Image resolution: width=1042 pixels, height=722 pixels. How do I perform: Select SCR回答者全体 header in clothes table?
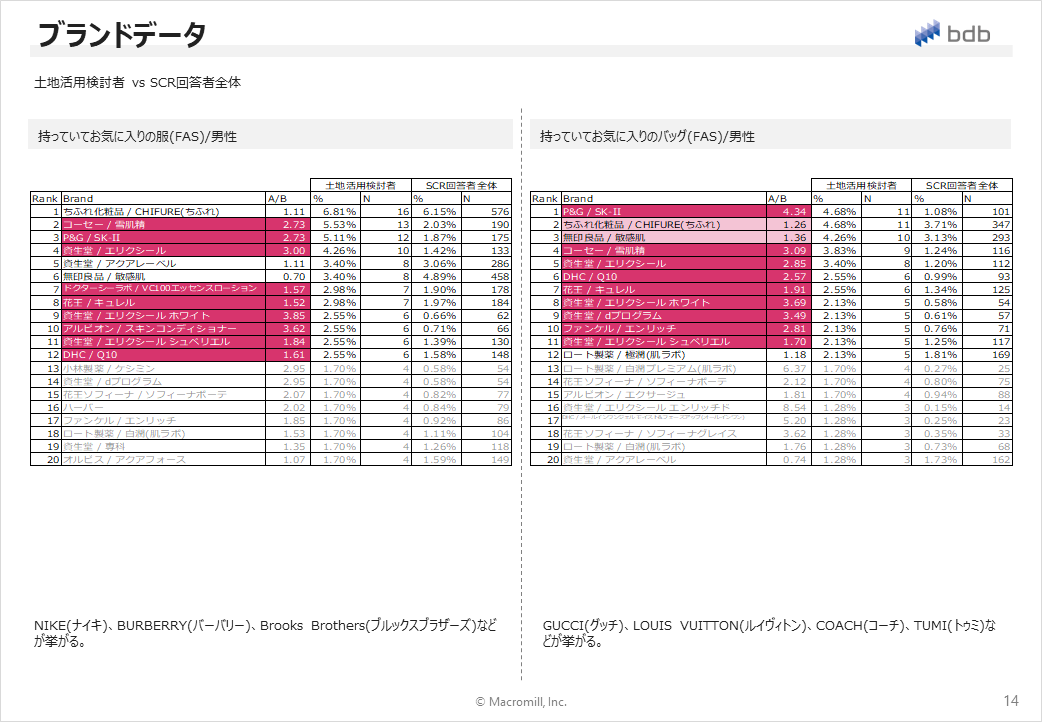461,185
